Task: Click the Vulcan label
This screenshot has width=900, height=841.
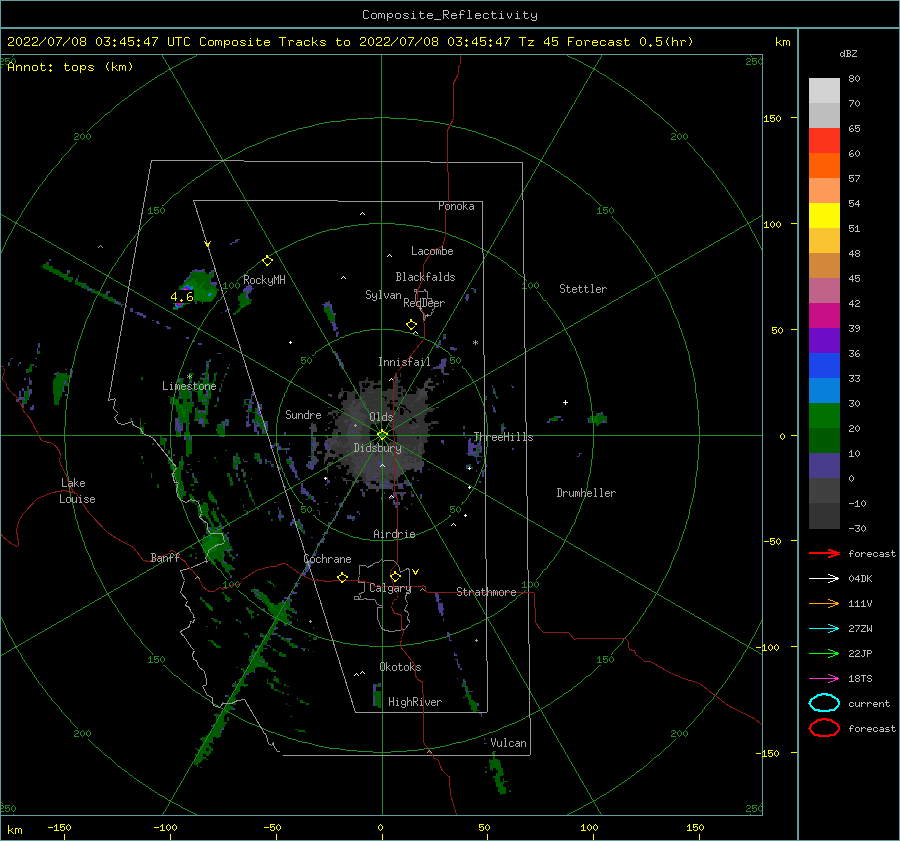Action: [x=508, y=743]
